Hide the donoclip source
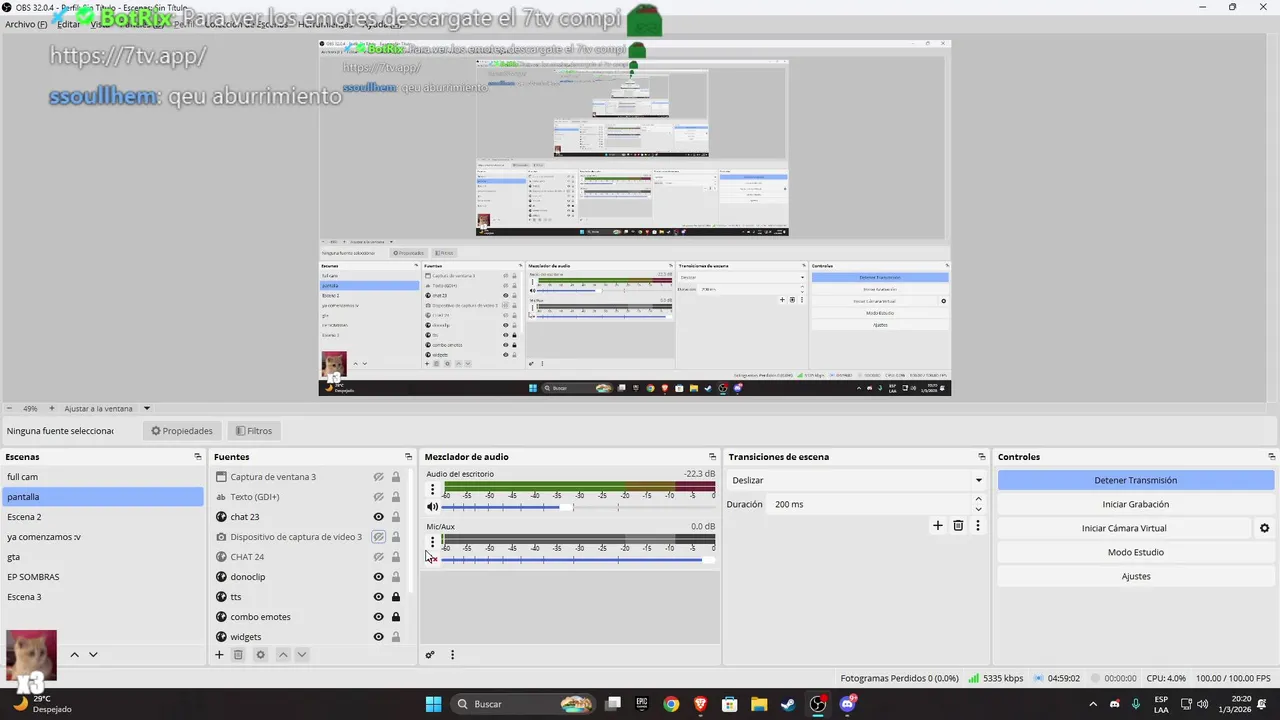 [x=379, y=577]
